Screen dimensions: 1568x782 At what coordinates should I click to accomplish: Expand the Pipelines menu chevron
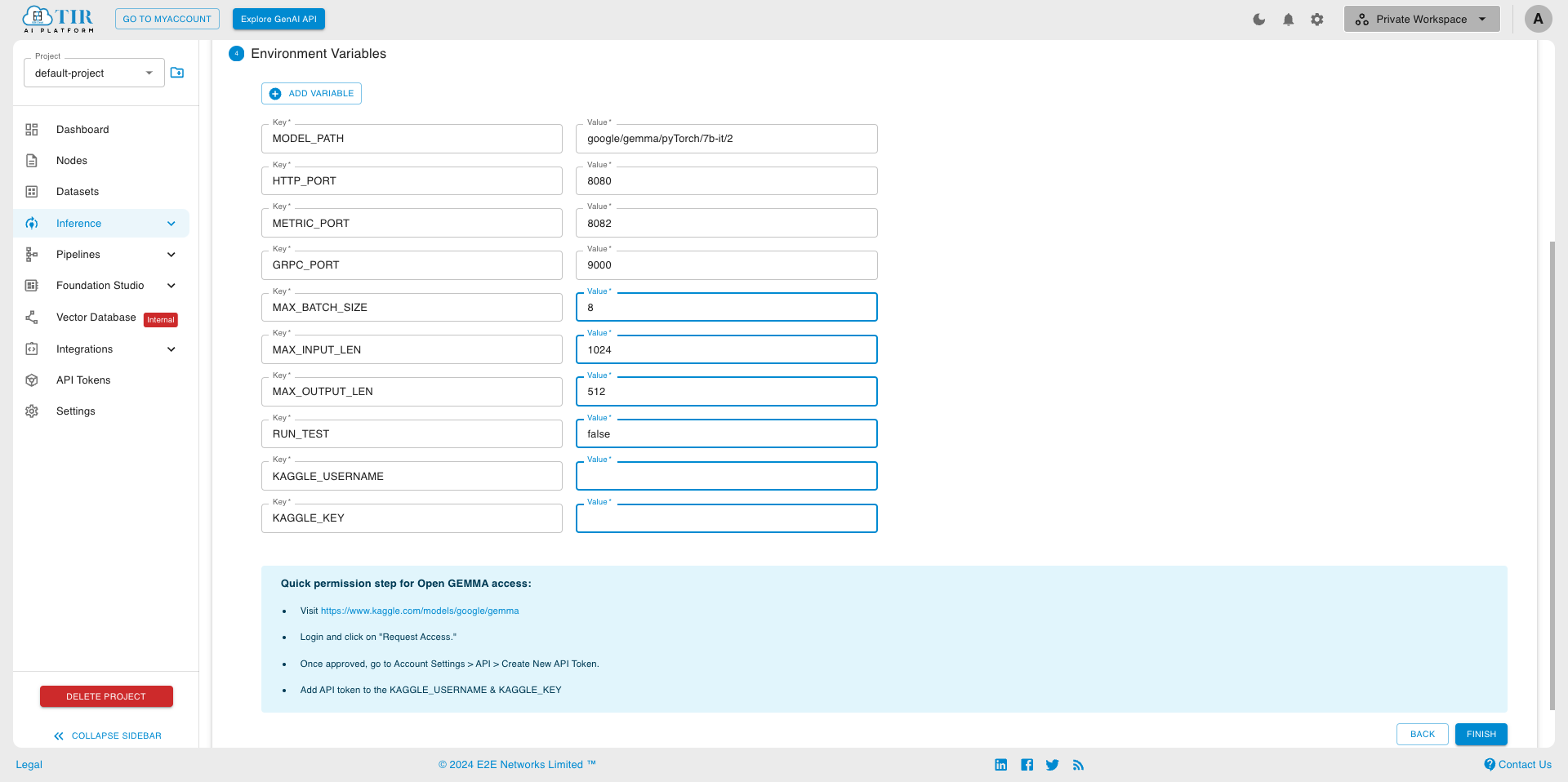click(171, 255)
